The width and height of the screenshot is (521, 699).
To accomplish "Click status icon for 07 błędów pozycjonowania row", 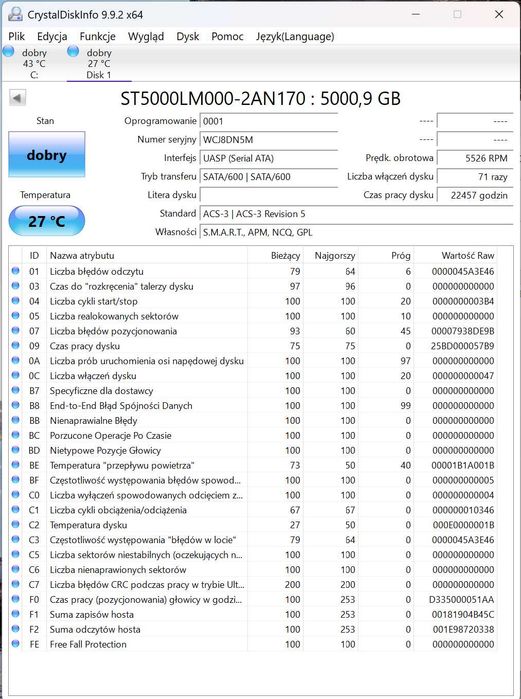I will pos(16,330).
